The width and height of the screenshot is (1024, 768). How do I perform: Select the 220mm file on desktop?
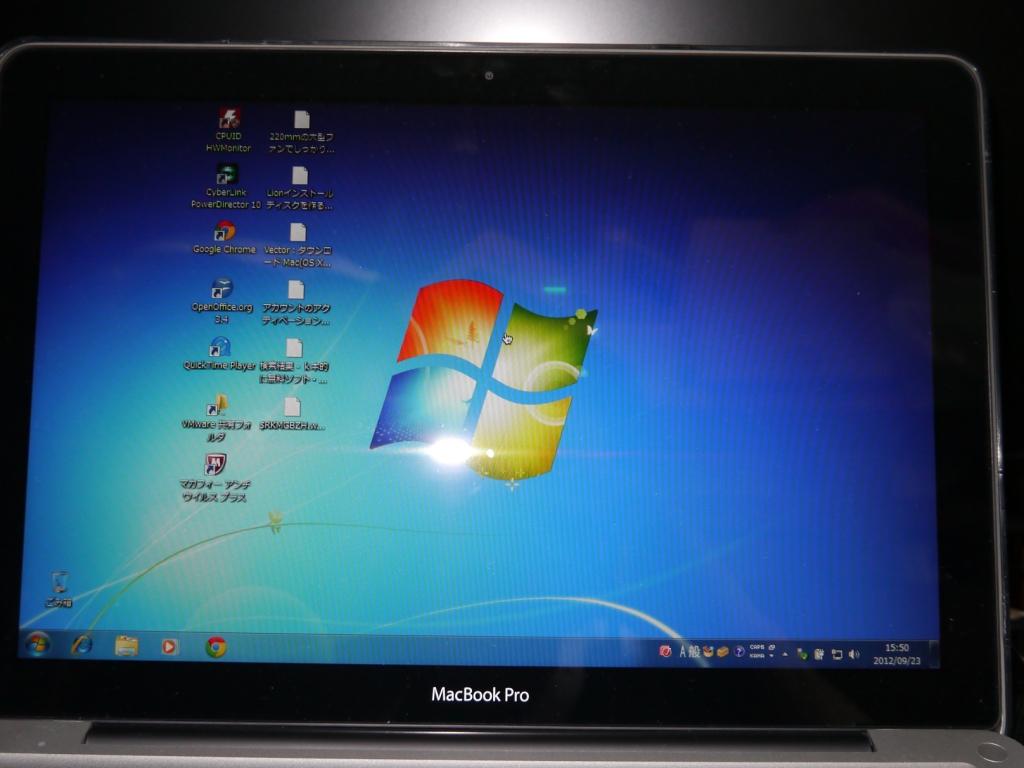pos(301,132)
